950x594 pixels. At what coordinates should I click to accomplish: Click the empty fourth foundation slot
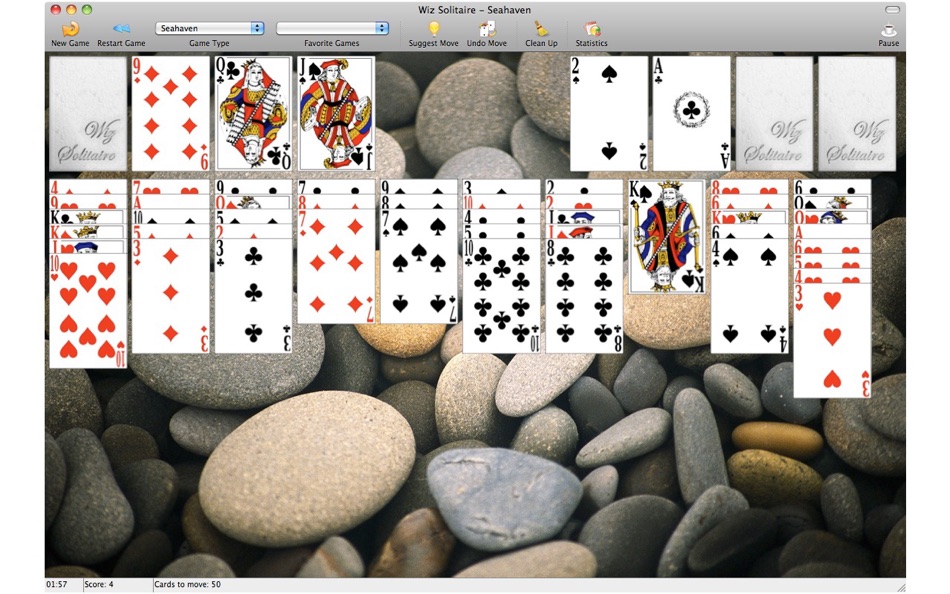point(857,113)
